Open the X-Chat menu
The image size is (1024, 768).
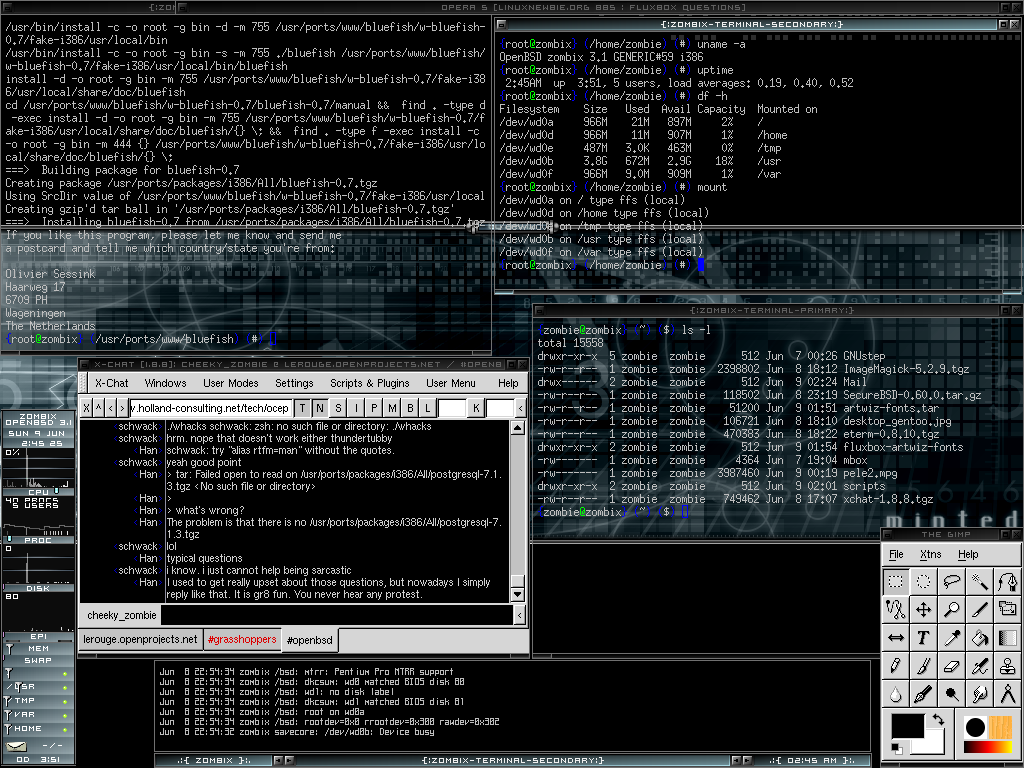click(x=111, y=383)
